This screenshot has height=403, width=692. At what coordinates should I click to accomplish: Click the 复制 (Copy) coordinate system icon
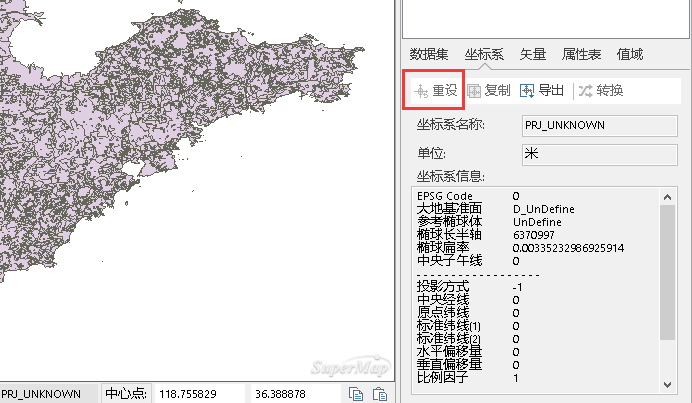pyautogui.click(x=474, y=91)
